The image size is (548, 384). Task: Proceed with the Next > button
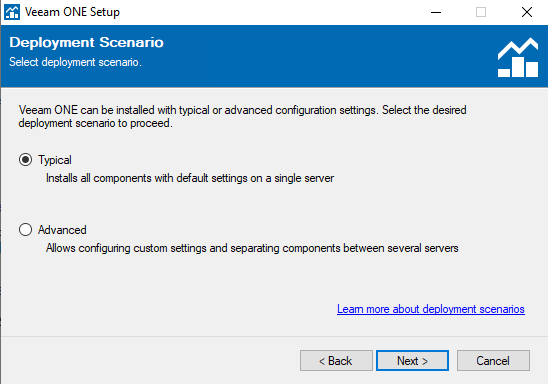point(412,361)
